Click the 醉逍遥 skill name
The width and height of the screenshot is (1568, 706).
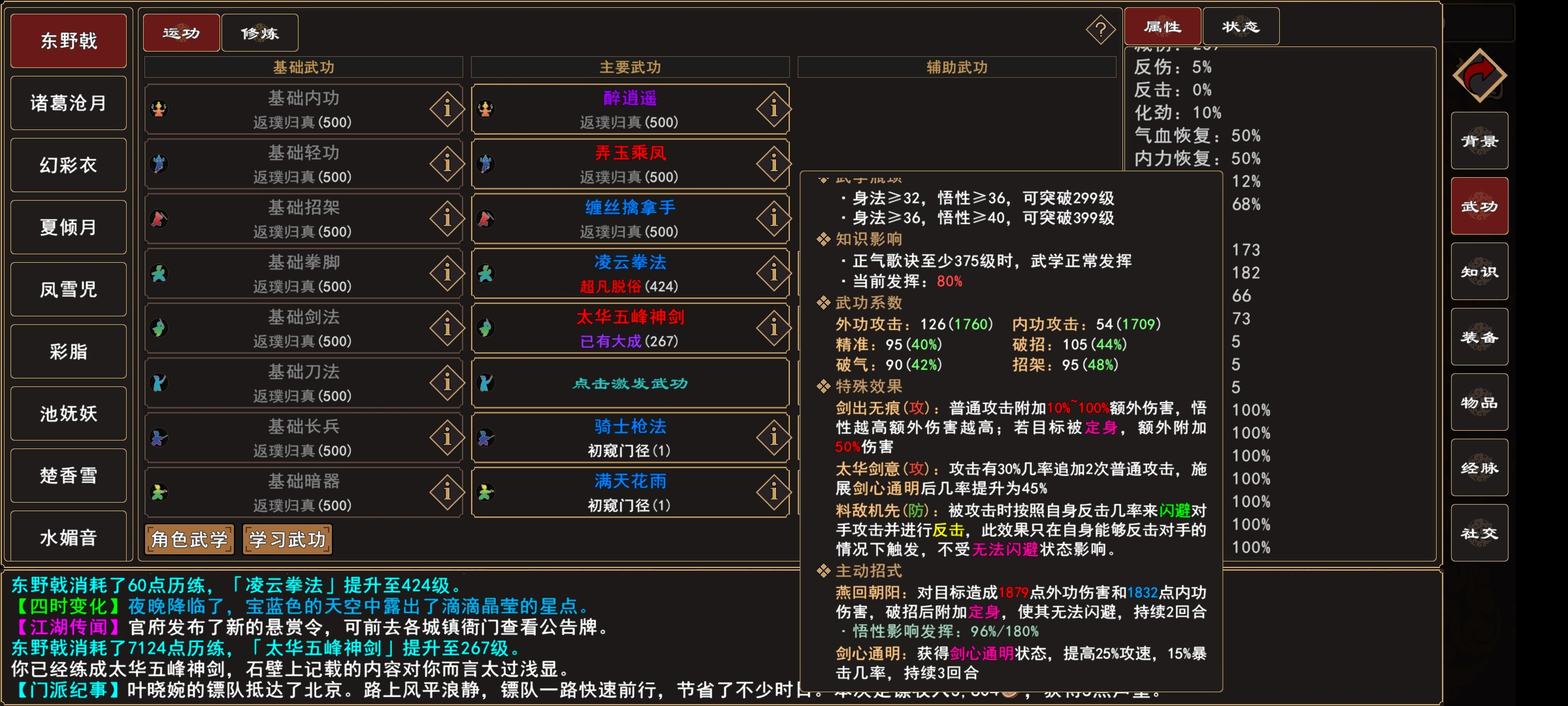[630, 98]
